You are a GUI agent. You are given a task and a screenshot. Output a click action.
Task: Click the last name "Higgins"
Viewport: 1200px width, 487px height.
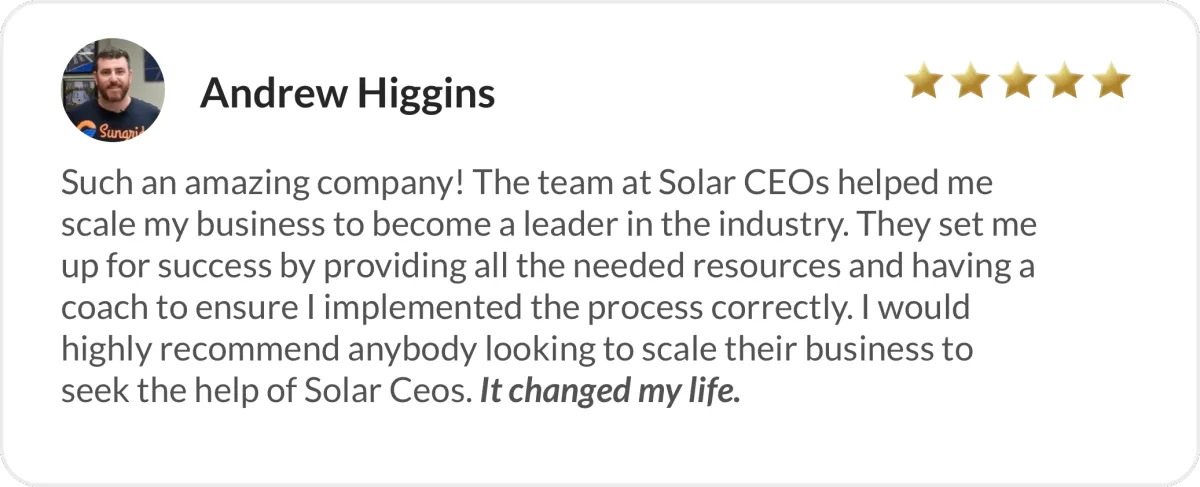point(428,95)
